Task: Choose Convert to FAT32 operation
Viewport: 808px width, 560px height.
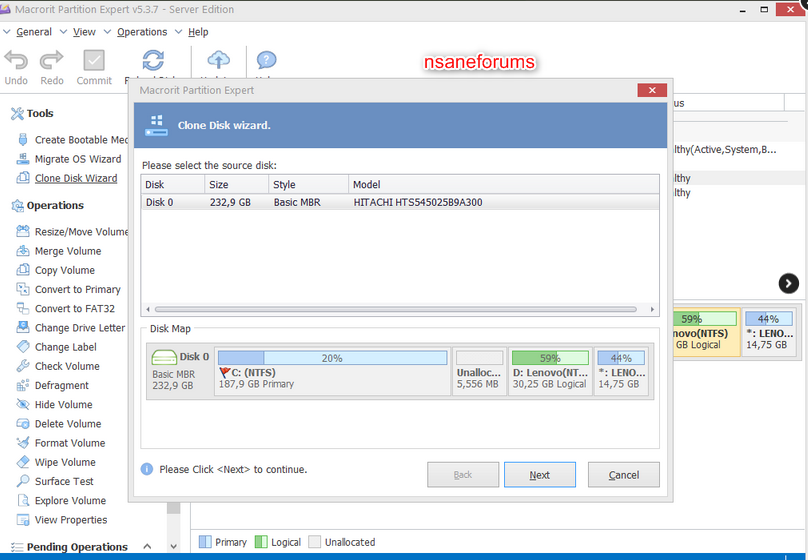Action: [x=66, y=309]
